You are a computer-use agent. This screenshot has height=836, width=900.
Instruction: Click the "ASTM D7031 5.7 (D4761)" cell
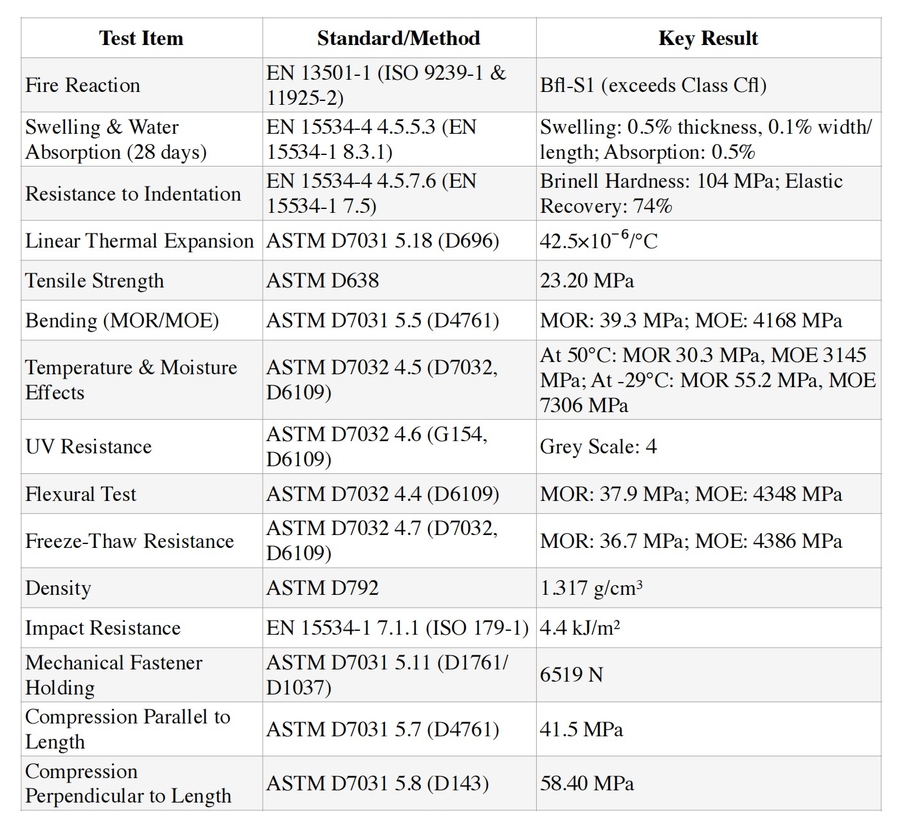coord(382,729)
